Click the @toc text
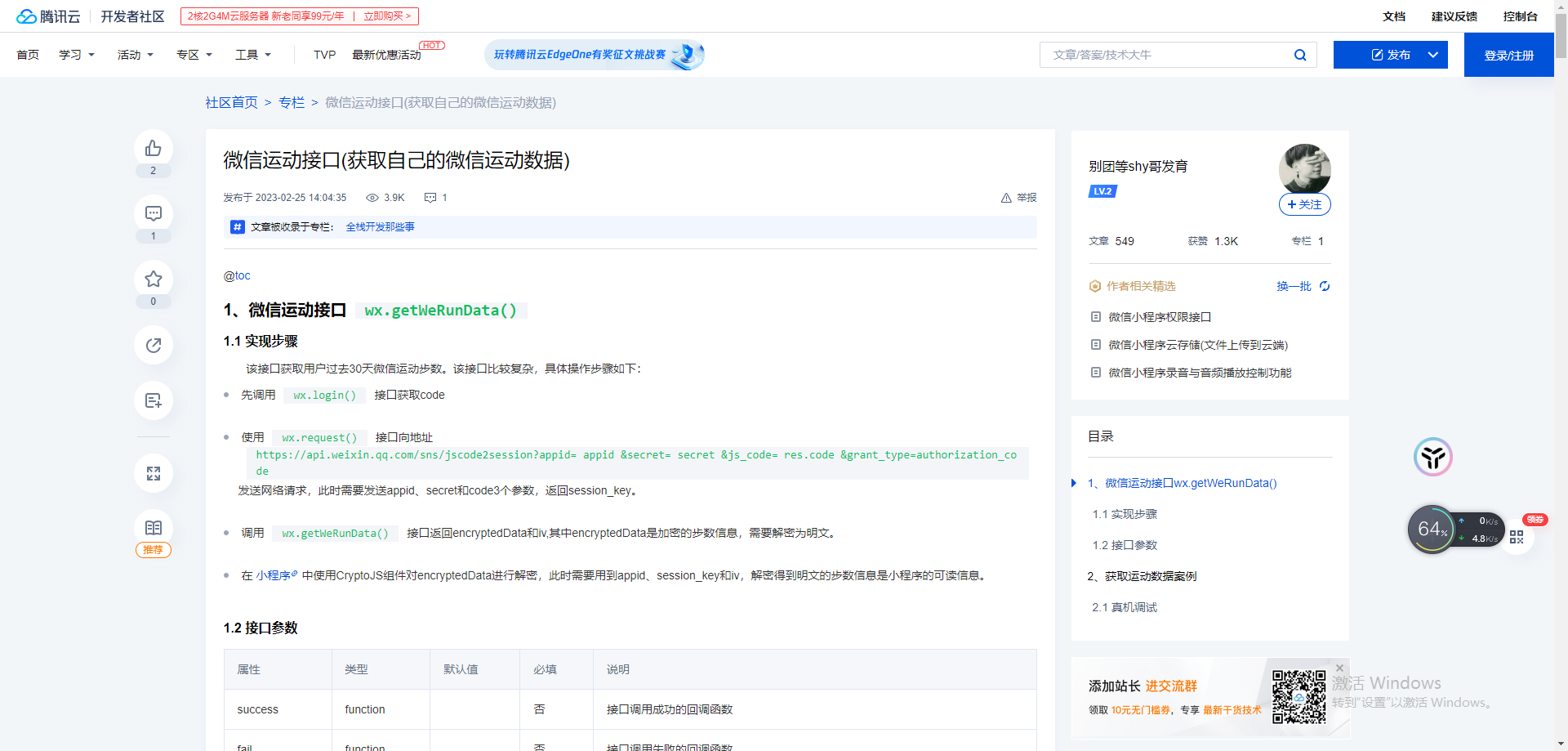This screenshot has width=1568, height=751. pos(237,276)
